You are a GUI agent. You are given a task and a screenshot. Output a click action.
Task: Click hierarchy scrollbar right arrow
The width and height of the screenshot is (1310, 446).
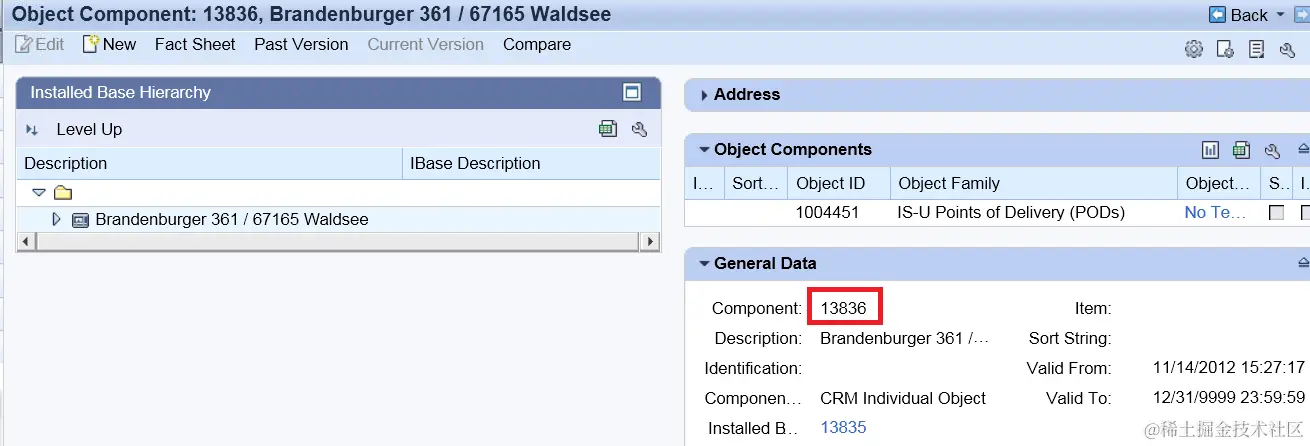651,241
